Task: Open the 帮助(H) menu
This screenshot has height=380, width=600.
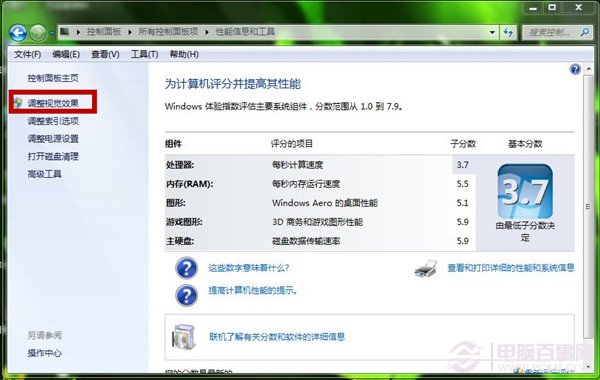Action: coord(184,54)
